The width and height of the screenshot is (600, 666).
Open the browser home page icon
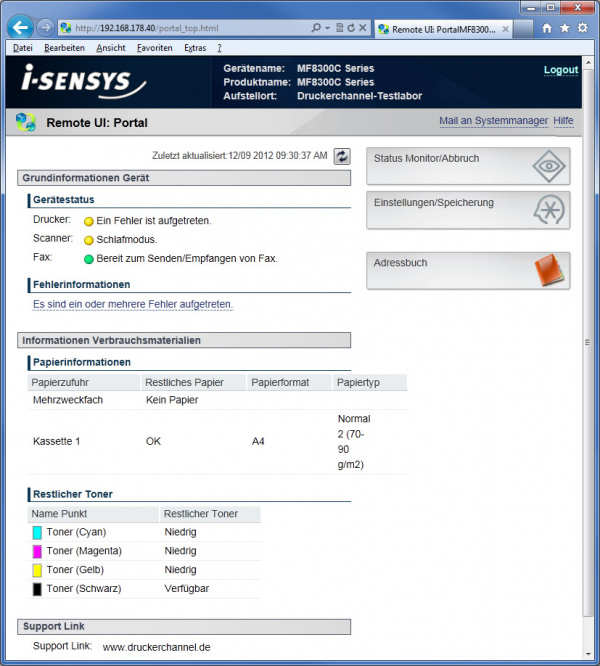coord(546,28)
